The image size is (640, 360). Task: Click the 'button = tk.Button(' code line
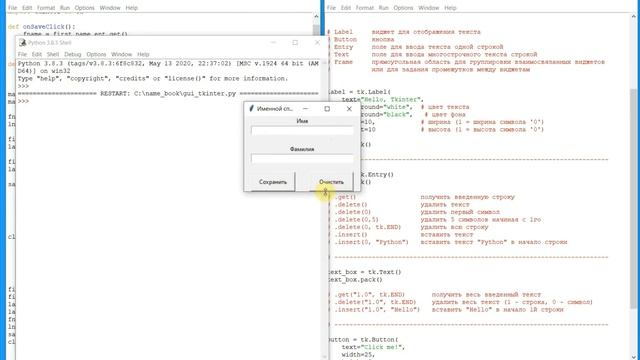tap(363, 340)
